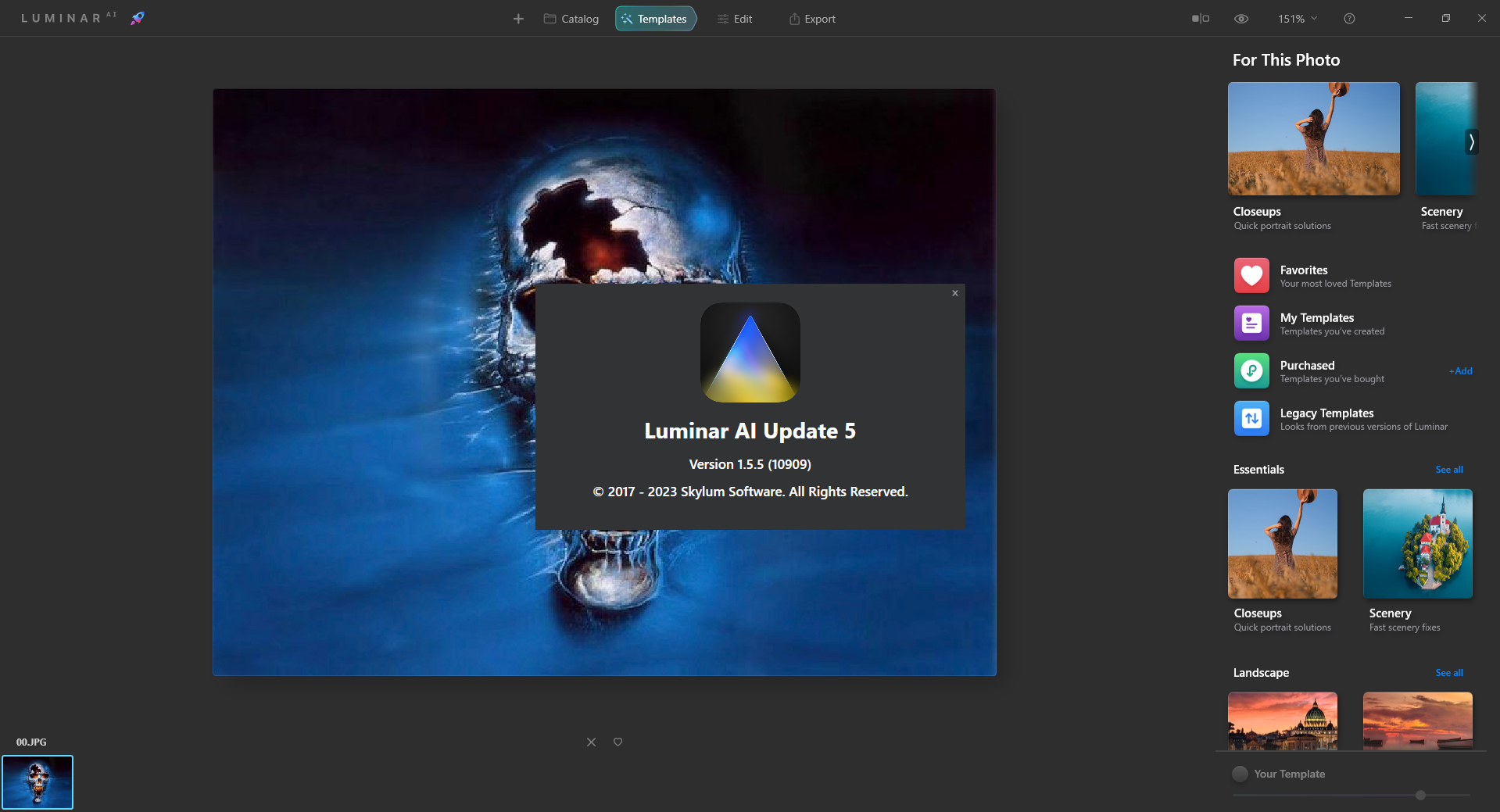This screenshot has width=1500, height=812.
Task: Click the Legacy Templates label
Action: point(1326,413)
